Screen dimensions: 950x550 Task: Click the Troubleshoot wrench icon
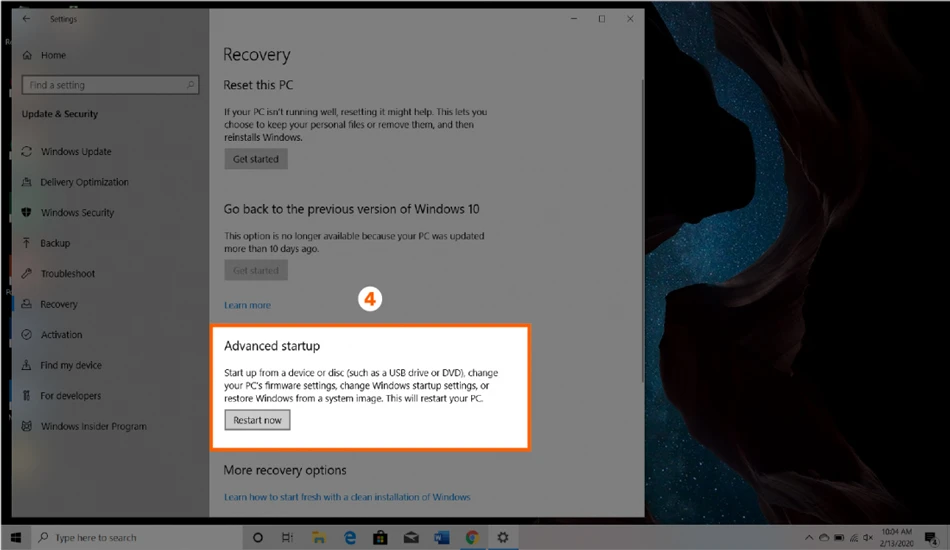[27, 273]
